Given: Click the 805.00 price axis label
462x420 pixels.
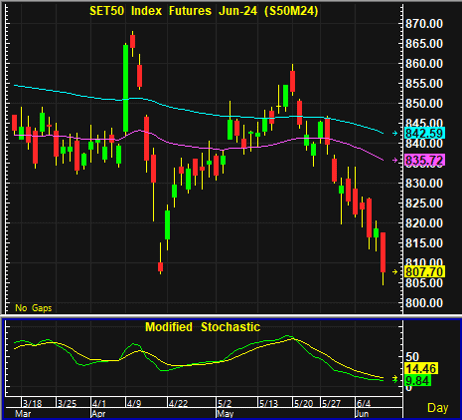Looking at the screenshot, I should tap(424, 283).
